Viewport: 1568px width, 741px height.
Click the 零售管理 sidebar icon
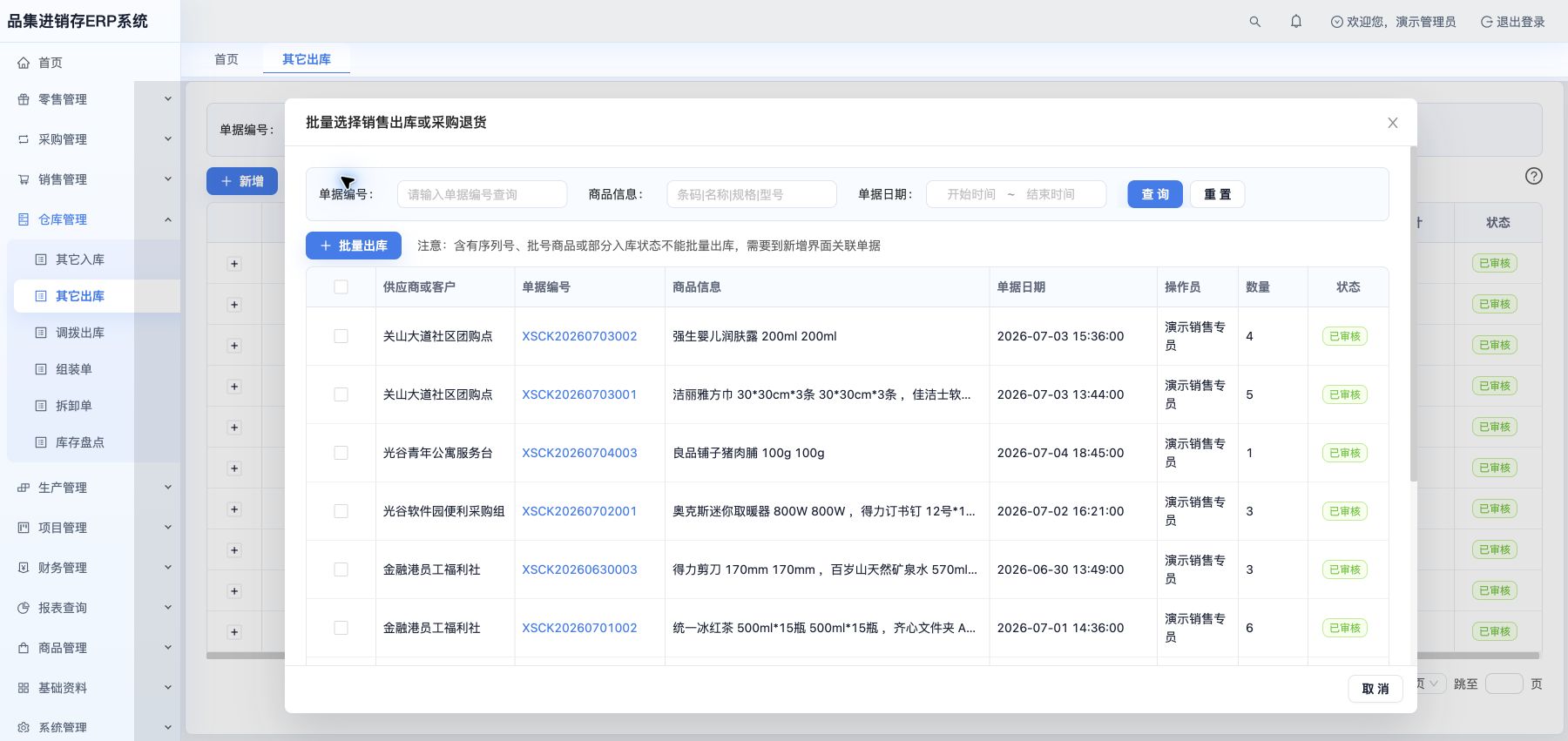[x=24, y=99]
